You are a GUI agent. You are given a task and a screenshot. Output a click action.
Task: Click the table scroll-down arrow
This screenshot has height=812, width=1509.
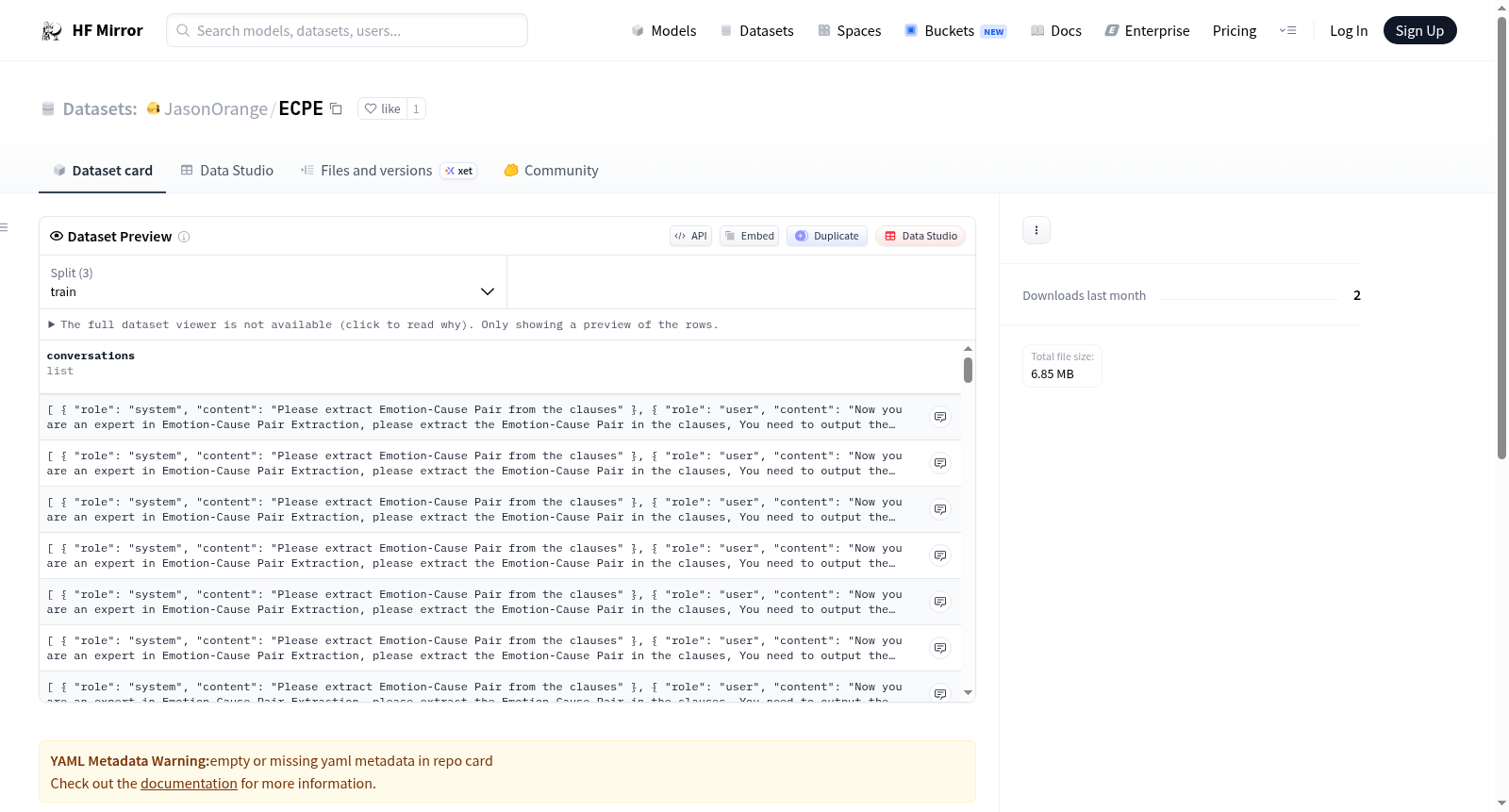968,693
